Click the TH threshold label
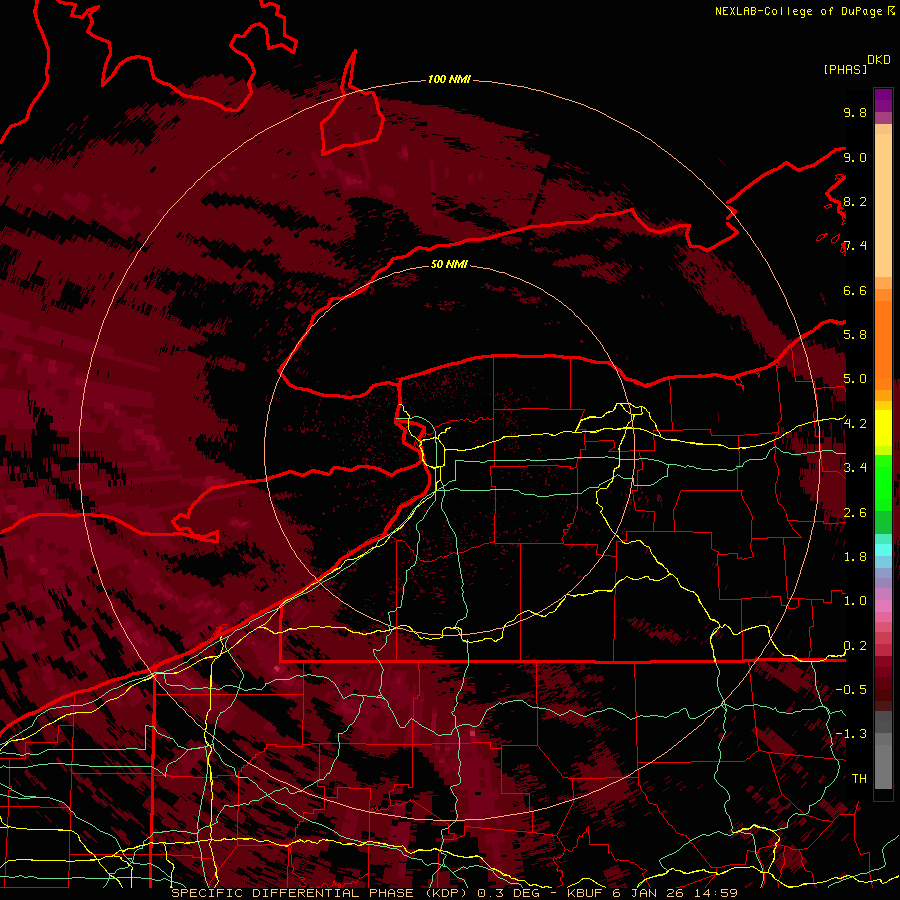 (x=859, y=779)
